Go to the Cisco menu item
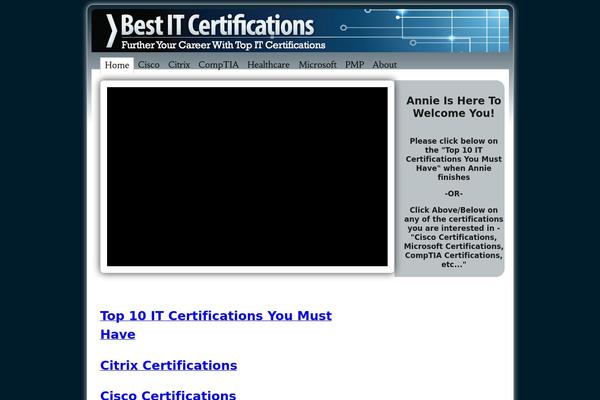The height and width of the screenshot is (400, 600). click(x=148, y=65)
